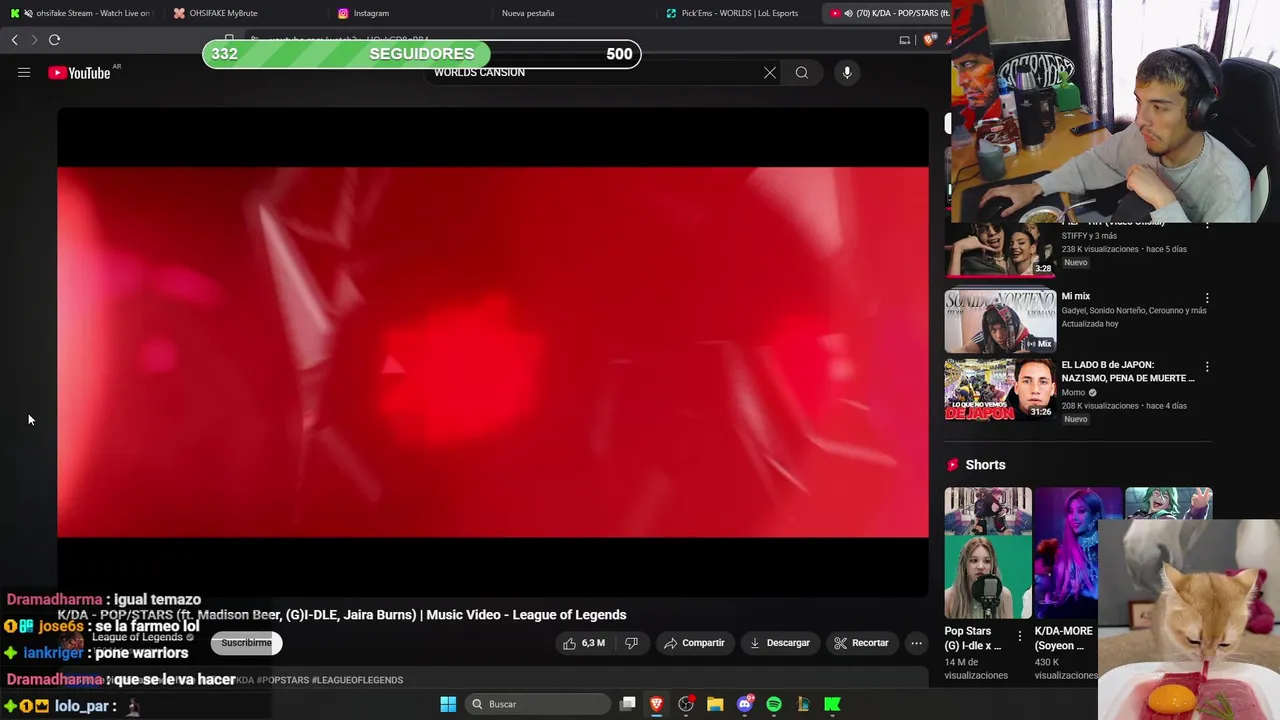
Task: Open the three-dot more actions under video
Action: coord(916,643)
